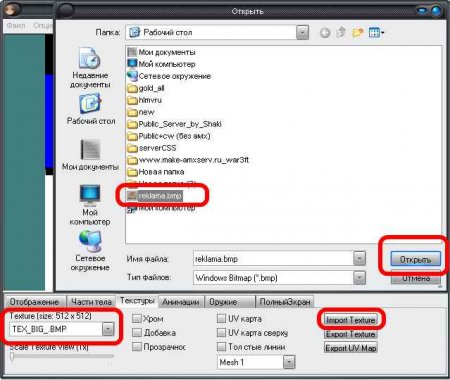Click the Export Texture button
Image resolution: width=450 pixels, height=380 pixels.
click(351, 334)
